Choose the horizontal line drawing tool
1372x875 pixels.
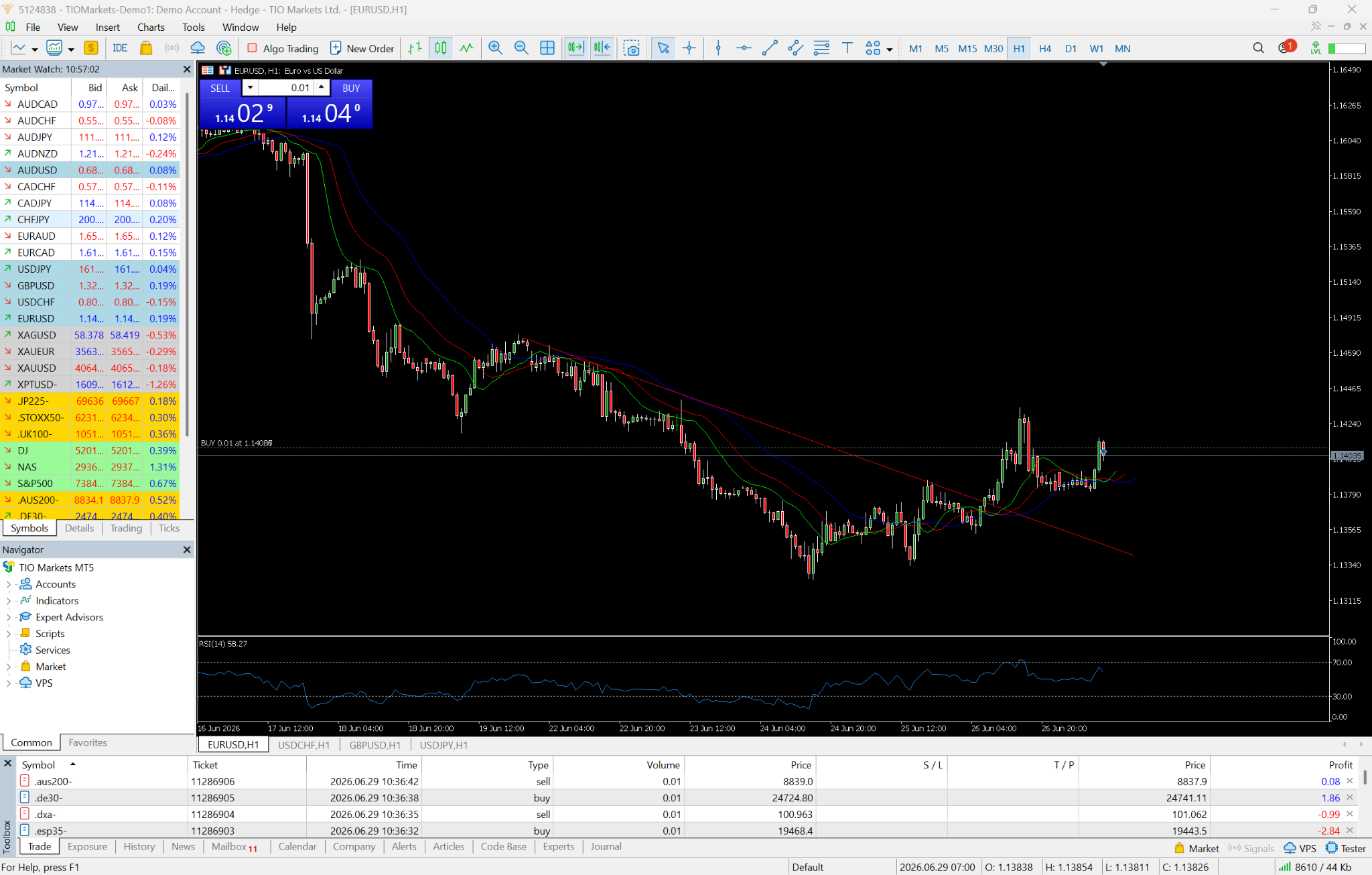[744, 48]
